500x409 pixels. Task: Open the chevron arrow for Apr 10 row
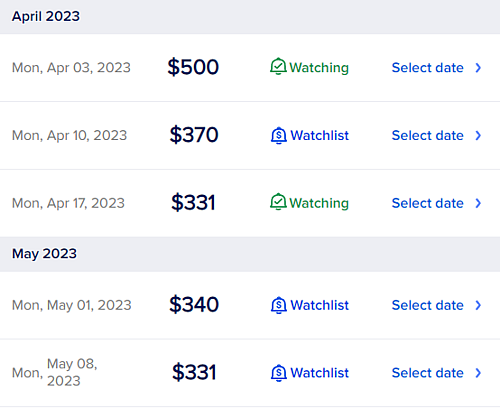pyautogui.click(x=478, y=135)
